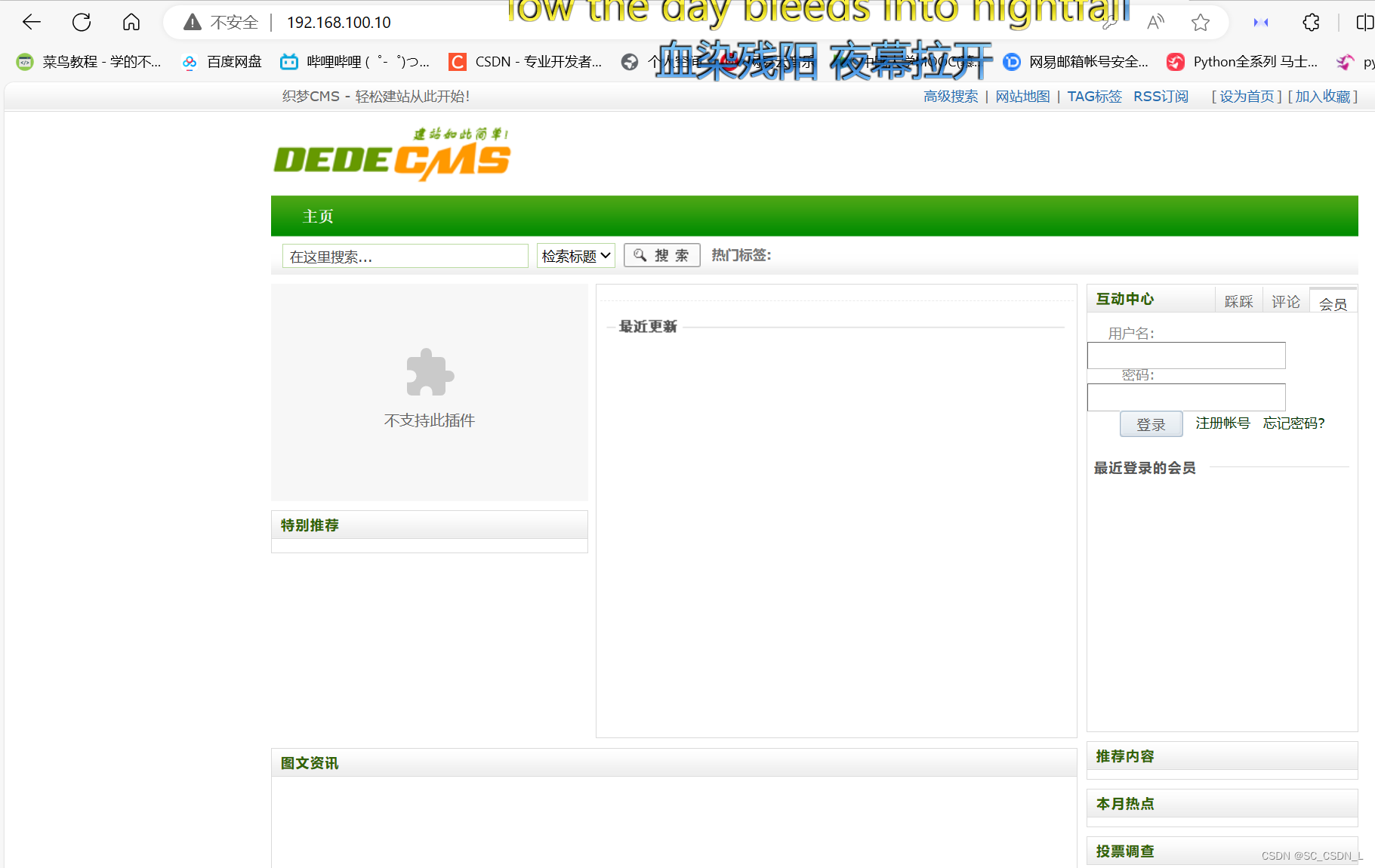This screenshot has width=1375, height=868.
Task: Click the 互动中心 heading
Action: [1125, 299]
